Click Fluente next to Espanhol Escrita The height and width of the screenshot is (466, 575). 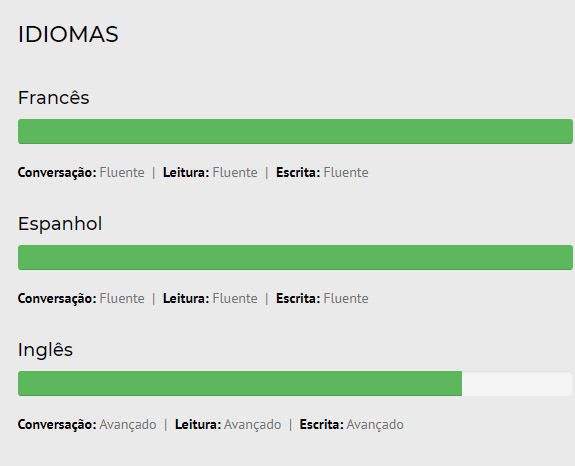[x=346, y=299]
